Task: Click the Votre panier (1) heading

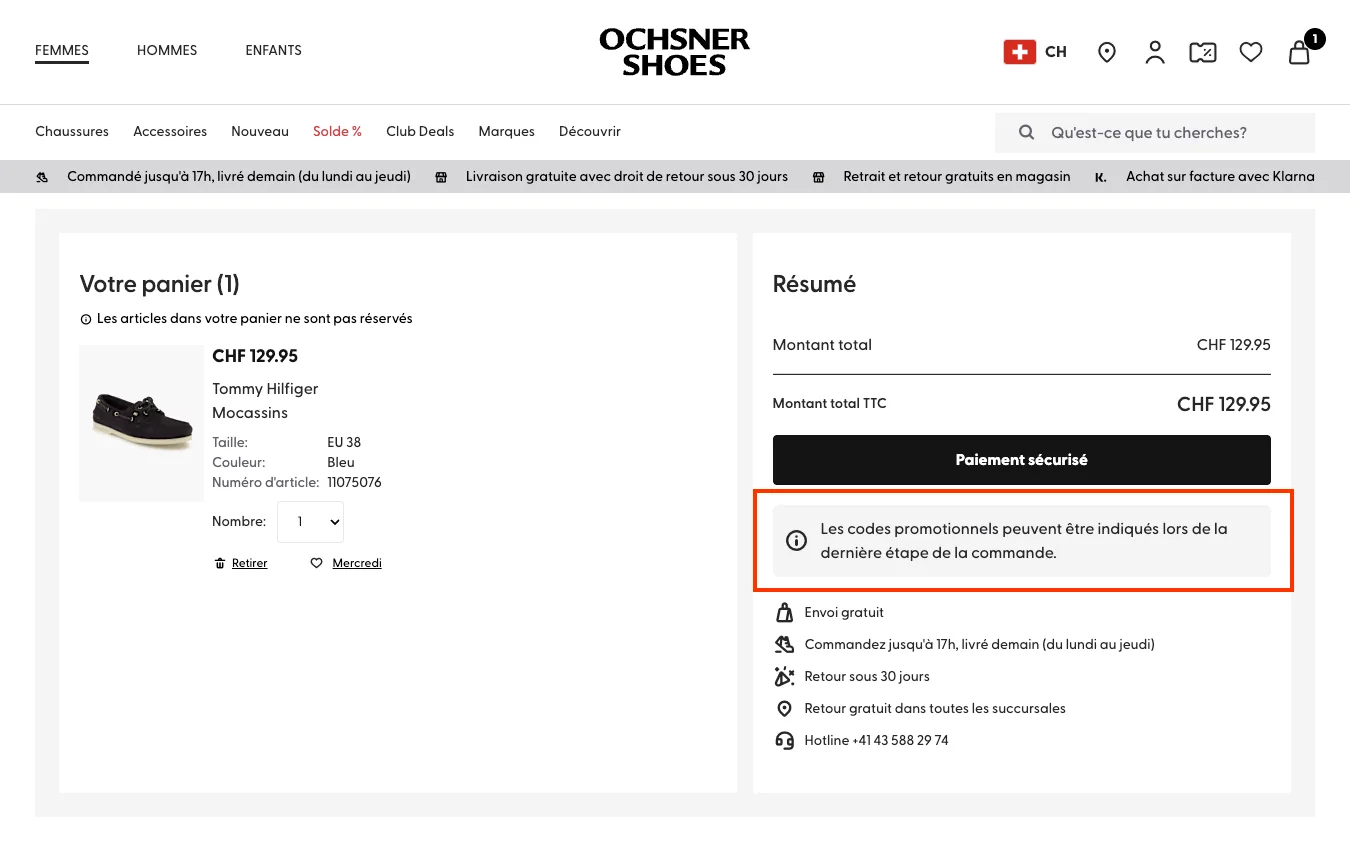Action: tap(160, 285)
